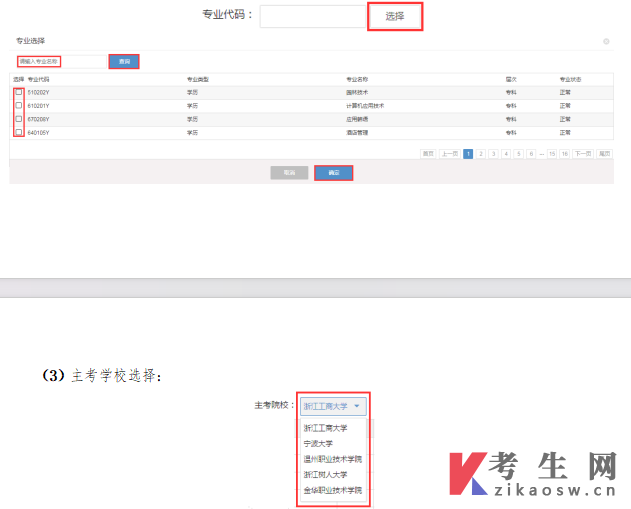The image size is (631, 509).
Task: Click the 专业类型 column header
Action: point(198,79)
